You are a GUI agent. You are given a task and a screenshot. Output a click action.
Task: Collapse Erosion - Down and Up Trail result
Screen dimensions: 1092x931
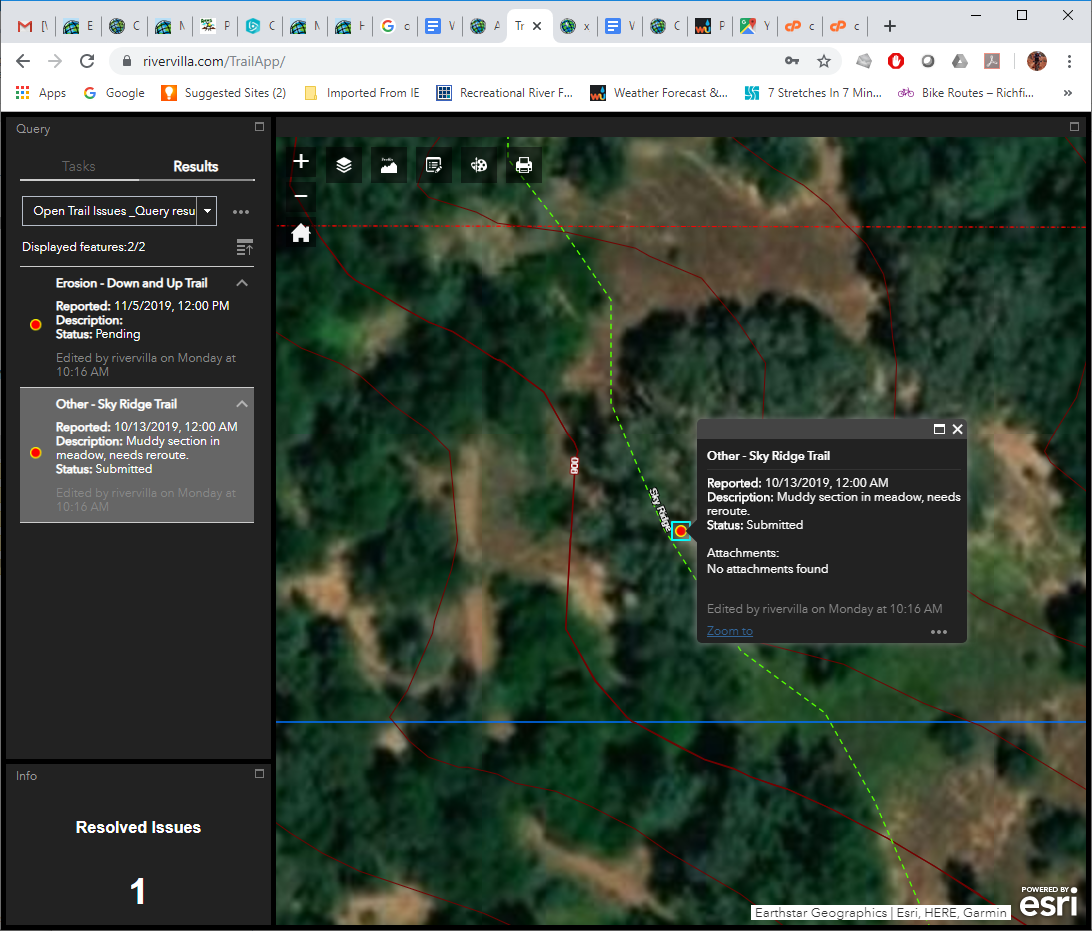(242, 284)
